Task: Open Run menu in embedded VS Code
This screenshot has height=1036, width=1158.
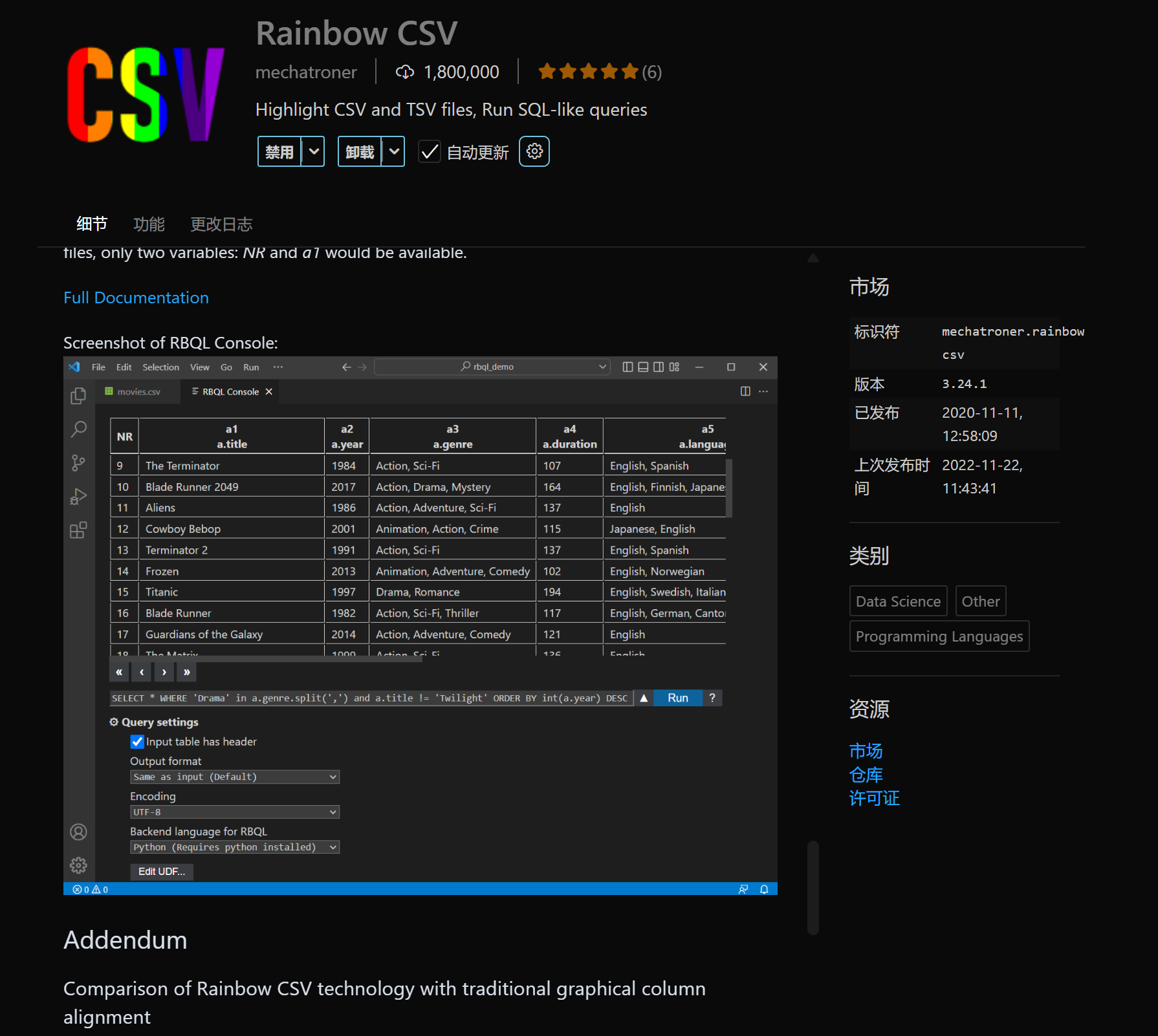Action: (251, 367)
